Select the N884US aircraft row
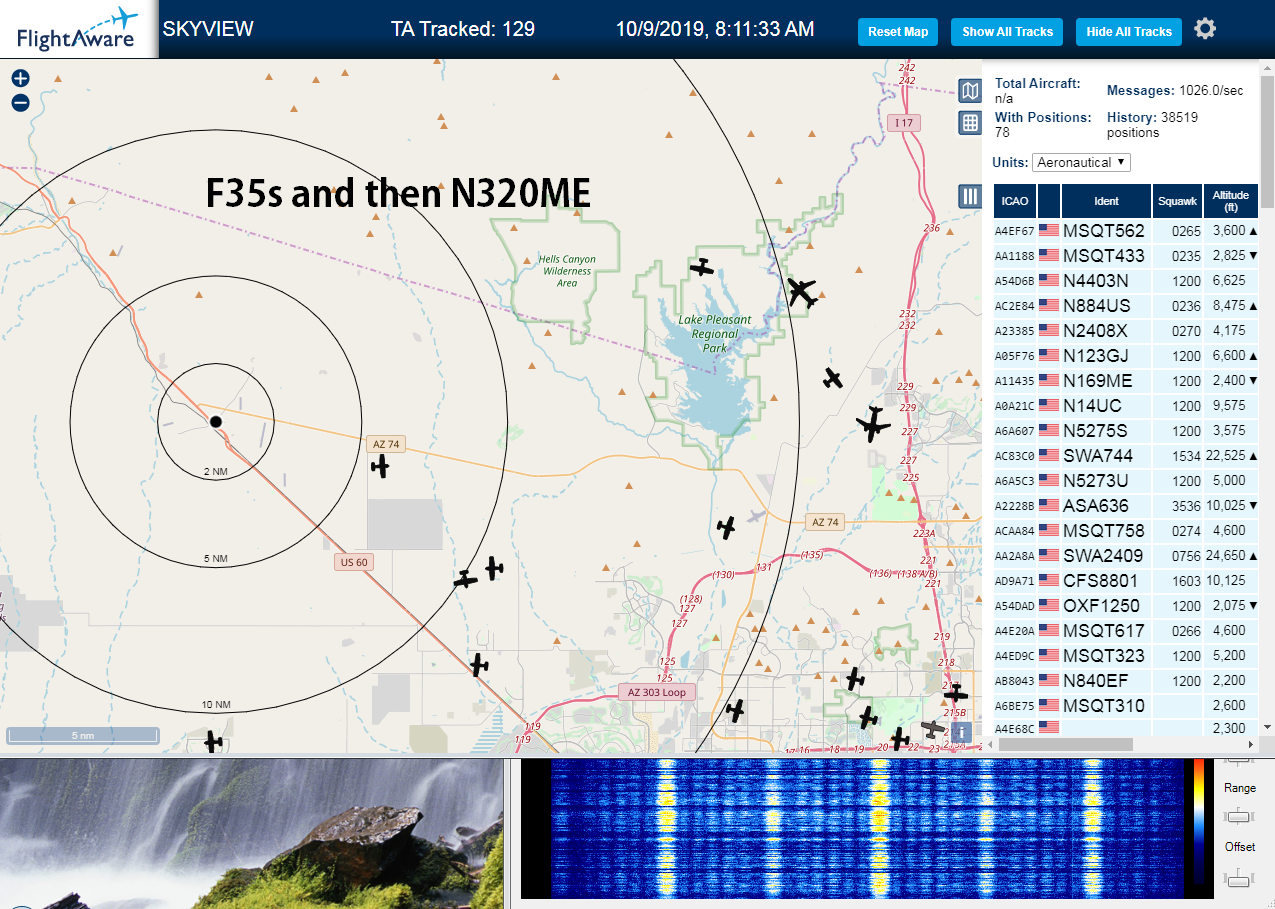This screenshot has width=1275, height=909. pos(1126,305)
